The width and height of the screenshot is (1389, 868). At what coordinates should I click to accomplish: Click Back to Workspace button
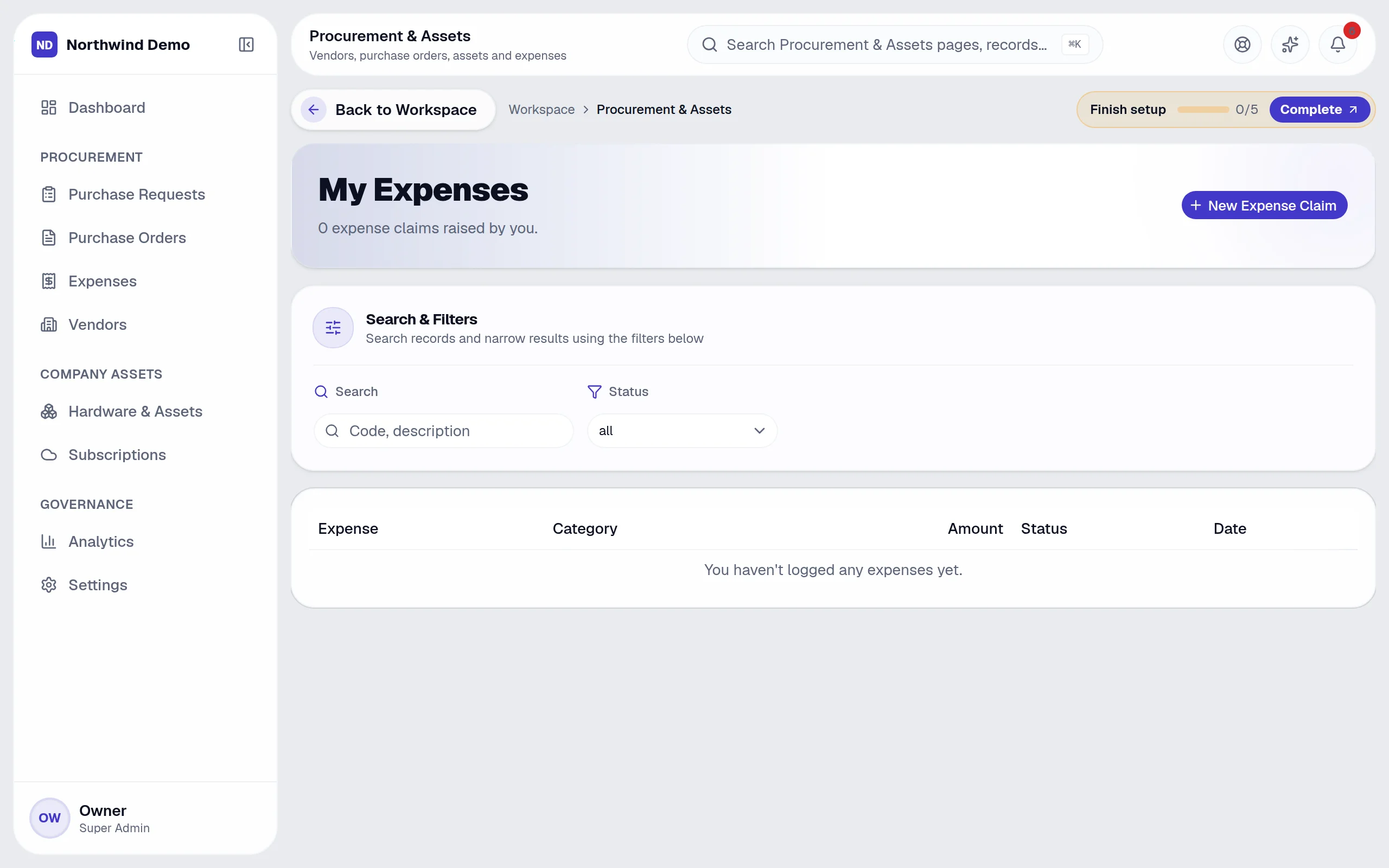tap(393, 110)
